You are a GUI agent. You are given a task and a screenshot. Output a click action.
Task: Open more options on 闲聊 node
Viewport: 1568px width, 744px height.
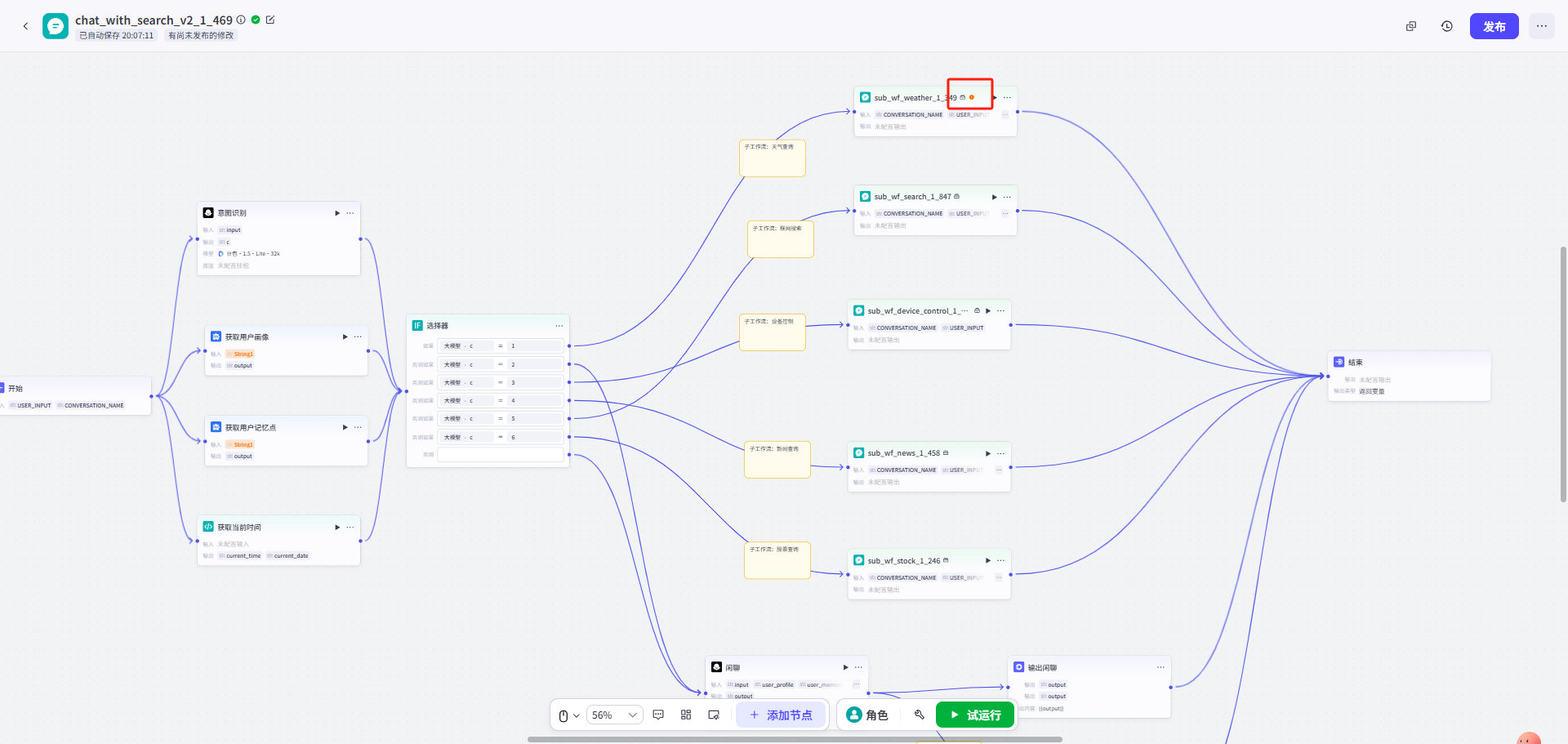pyautogui.click(x=858, y=667)
